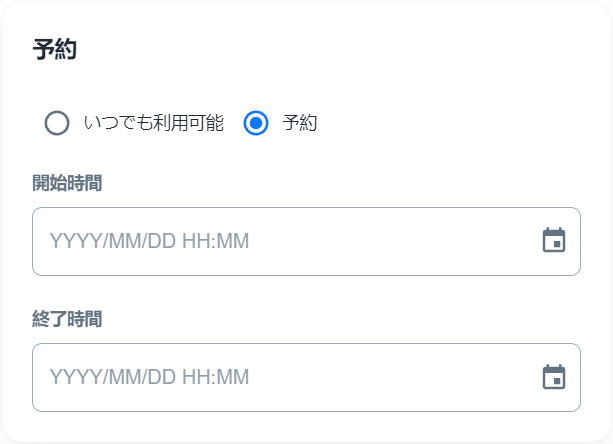Image resolution: width=613 pixels, height=444 pixels.
Task: Show the date picker for end time
Action: (x=554, y=377)
